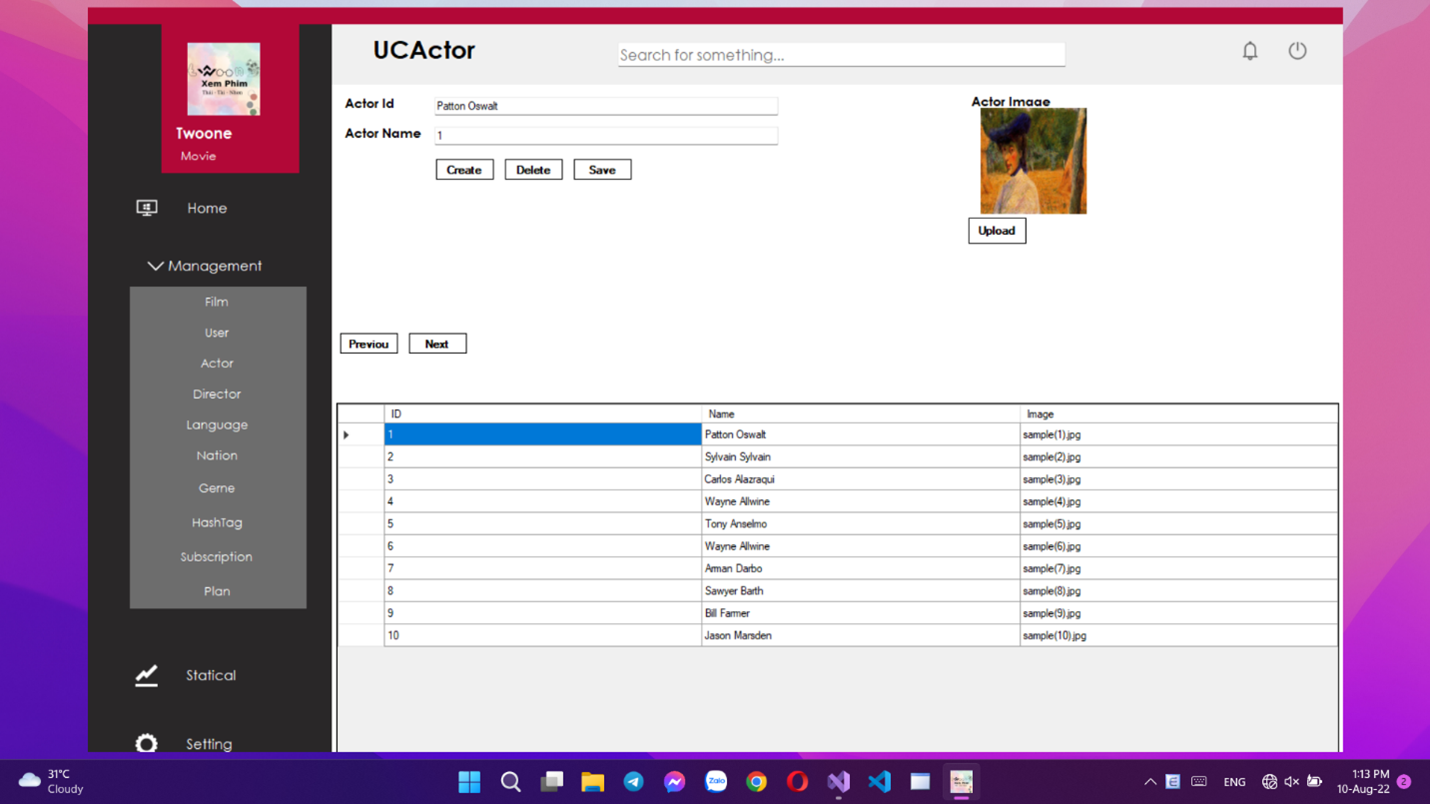This screenshot has height=804, width=1430.
Task: Click the Twoone Movie logo image
Action: point(224,79)
